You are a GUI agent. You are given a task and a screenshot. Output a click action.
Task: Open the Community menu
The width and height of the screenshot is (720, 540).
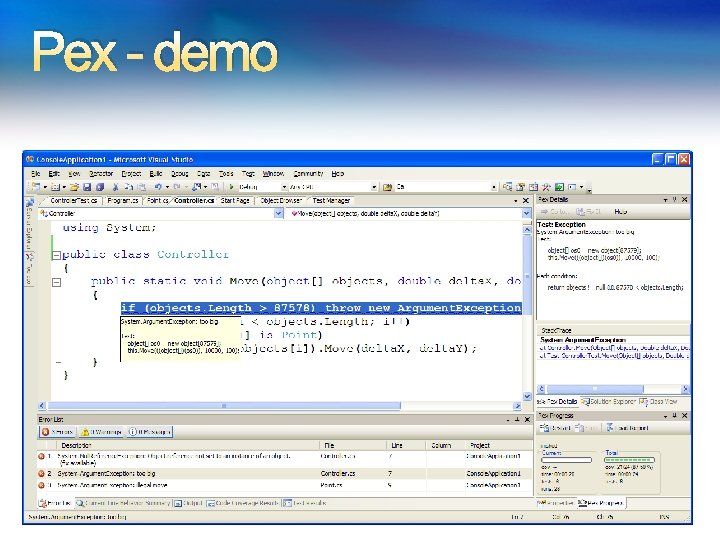[x=308, y=174]
